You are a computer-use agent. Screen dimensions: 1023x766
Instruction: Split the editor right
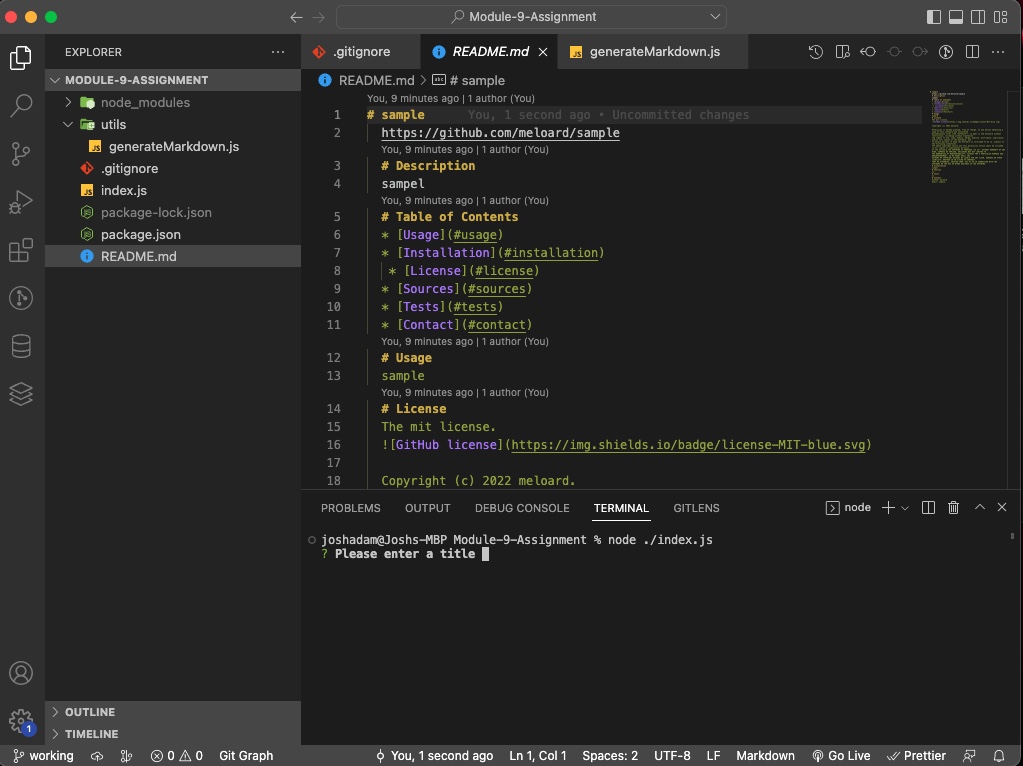click(972, 52)
